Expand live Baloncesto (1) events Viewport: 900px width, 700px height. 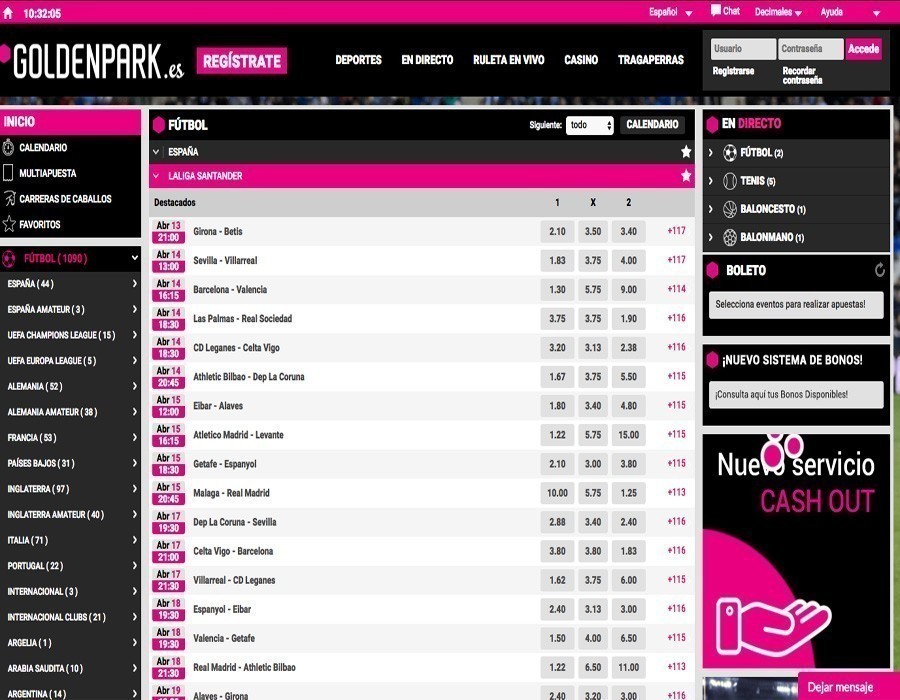711,209
